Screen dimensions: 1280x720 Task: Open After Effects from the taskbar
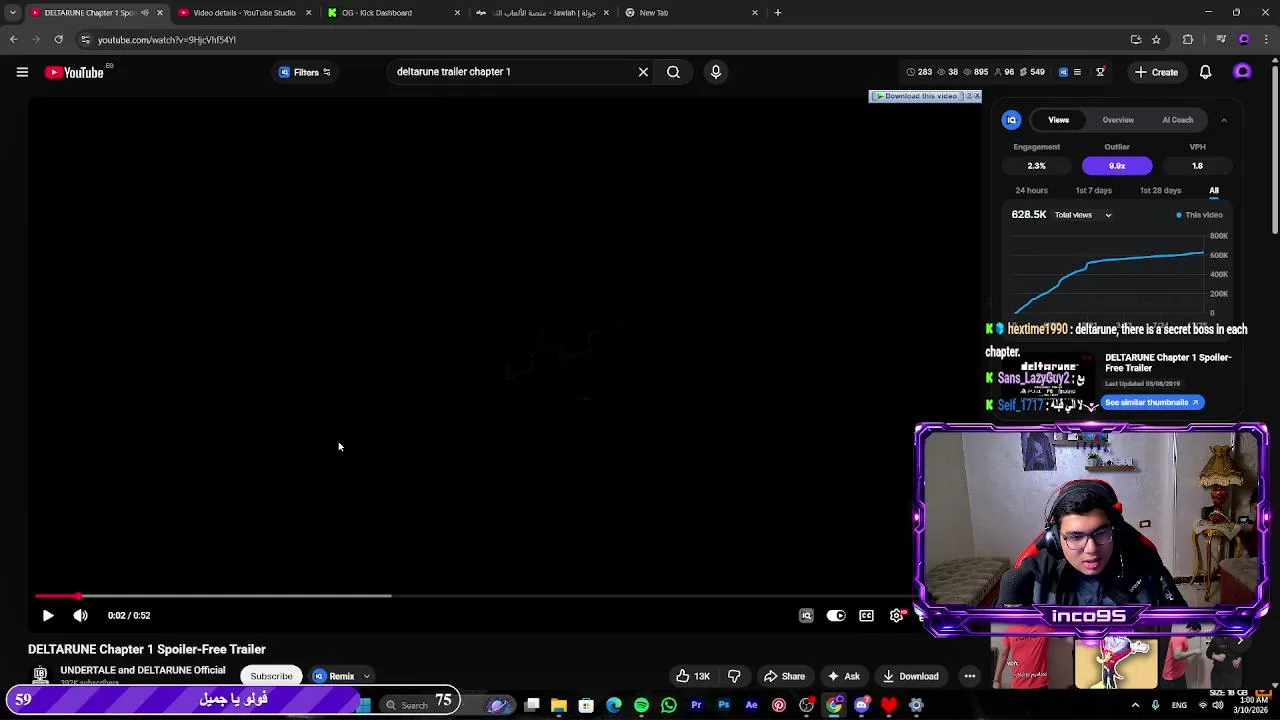coord(751,706)
